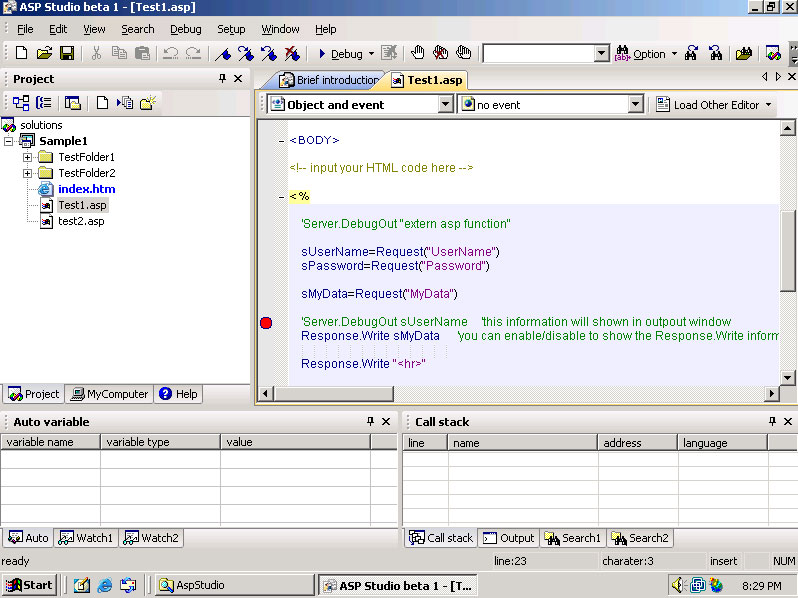The image size is (798, 598).
Task: Click the Cut scissors icon
Action: (96, 53)
